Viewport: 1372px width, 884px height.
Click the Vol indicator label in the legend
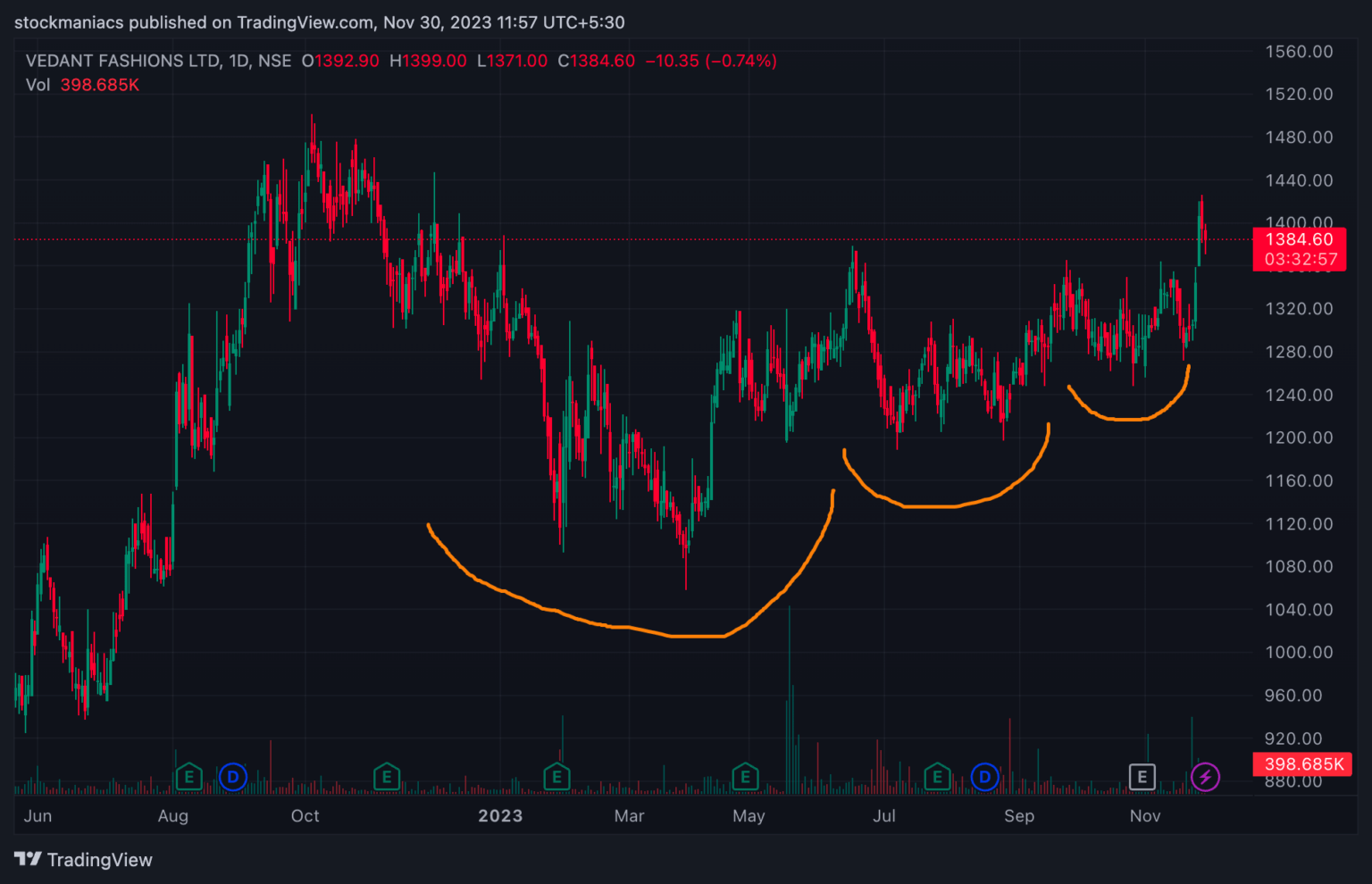tap(37, 85)
